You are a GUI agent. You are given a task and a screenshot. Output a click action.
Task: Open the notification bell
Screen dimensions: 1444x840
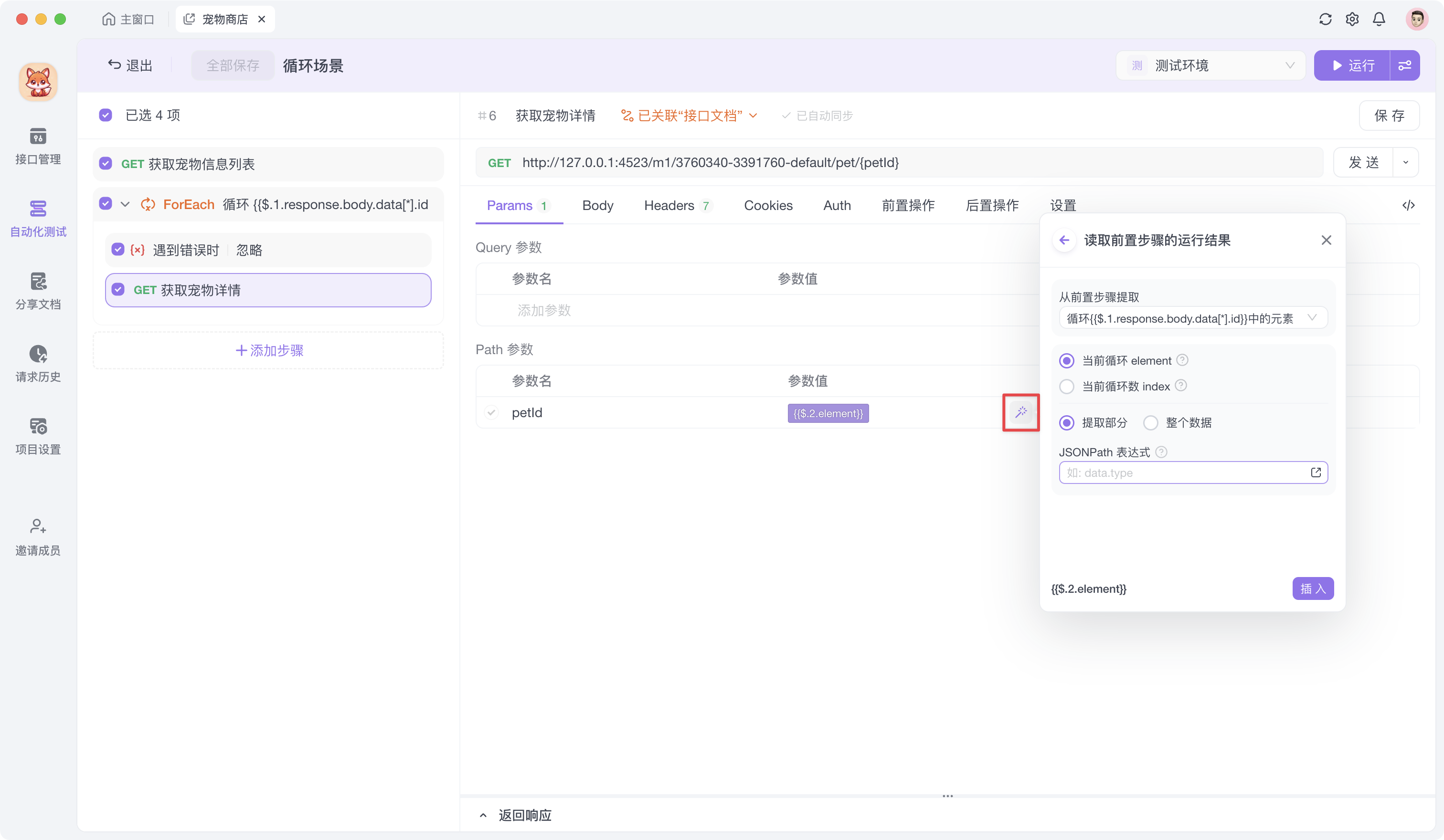pyautogui.click(x=1379, y=19)
